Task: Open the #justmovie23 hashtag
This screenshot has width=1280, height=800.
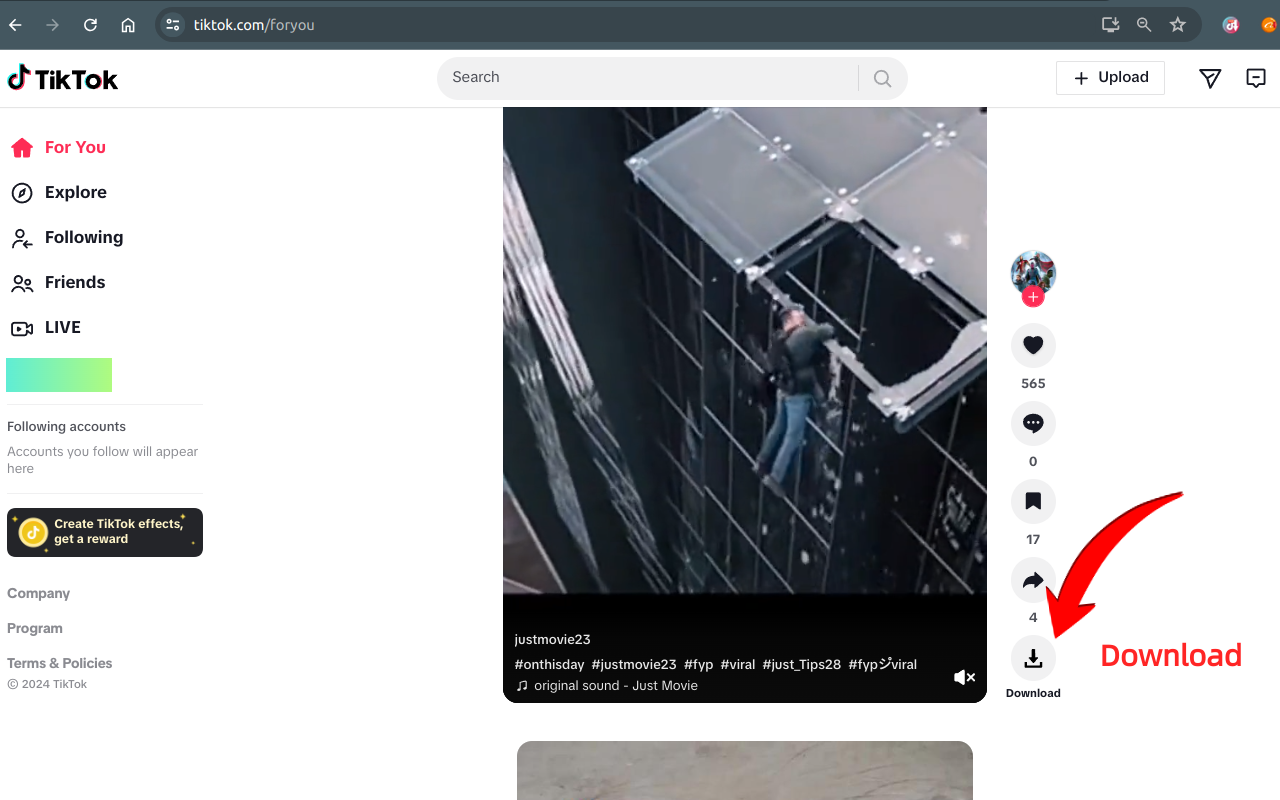Action: tap(634, 664)
